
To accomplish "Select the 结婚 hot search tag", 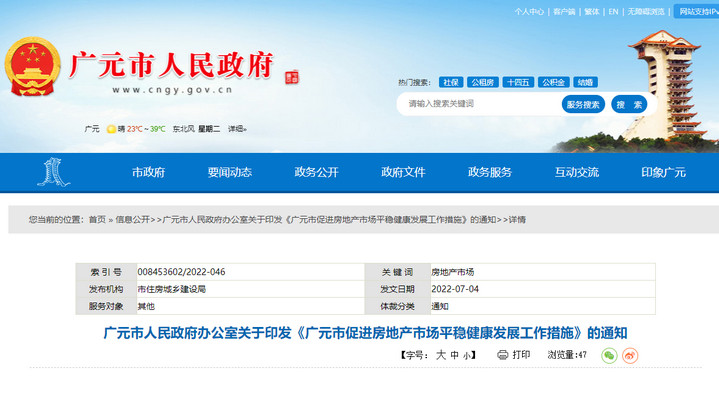I will [x=586, y=83].
